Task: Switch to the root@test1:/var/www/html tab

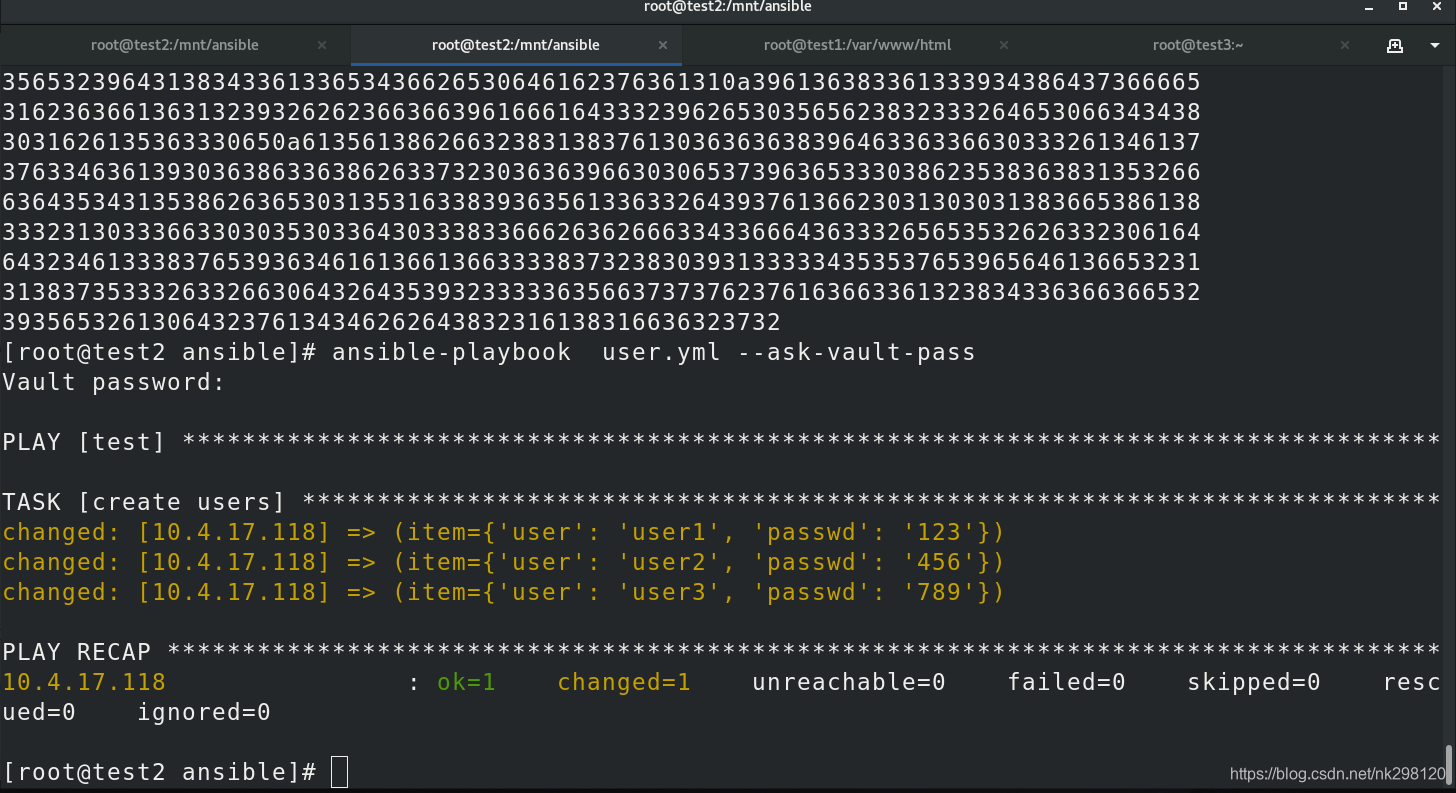Action: (x=857, y=45)
